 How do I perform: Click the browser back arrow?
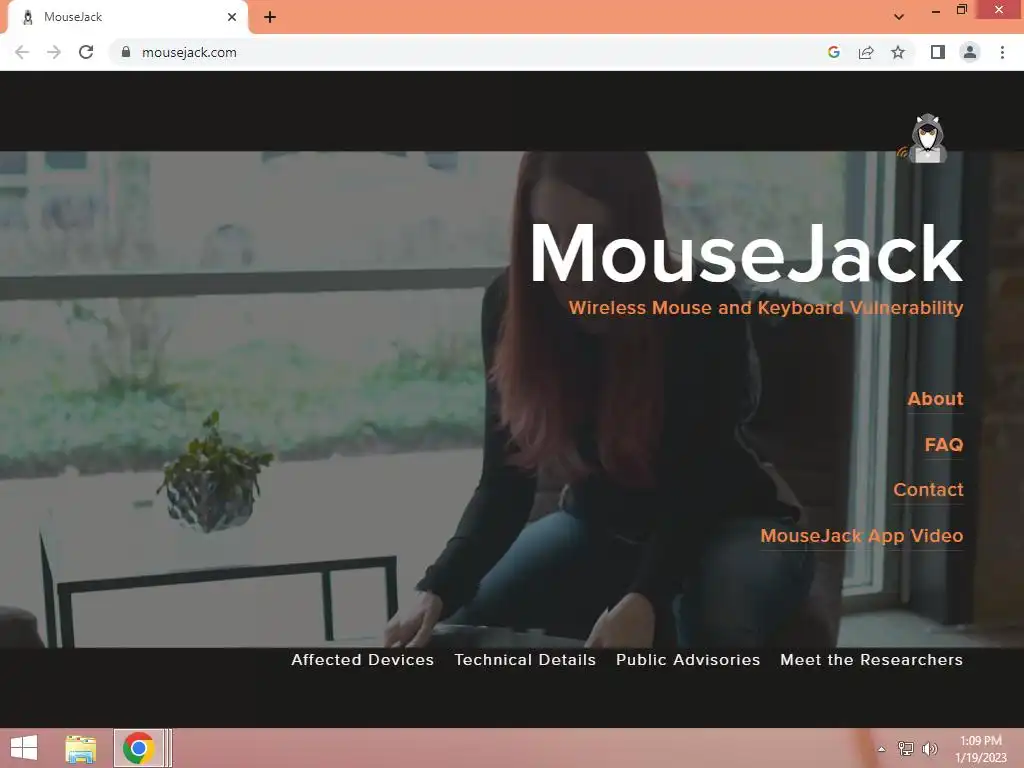pos(22,52)
